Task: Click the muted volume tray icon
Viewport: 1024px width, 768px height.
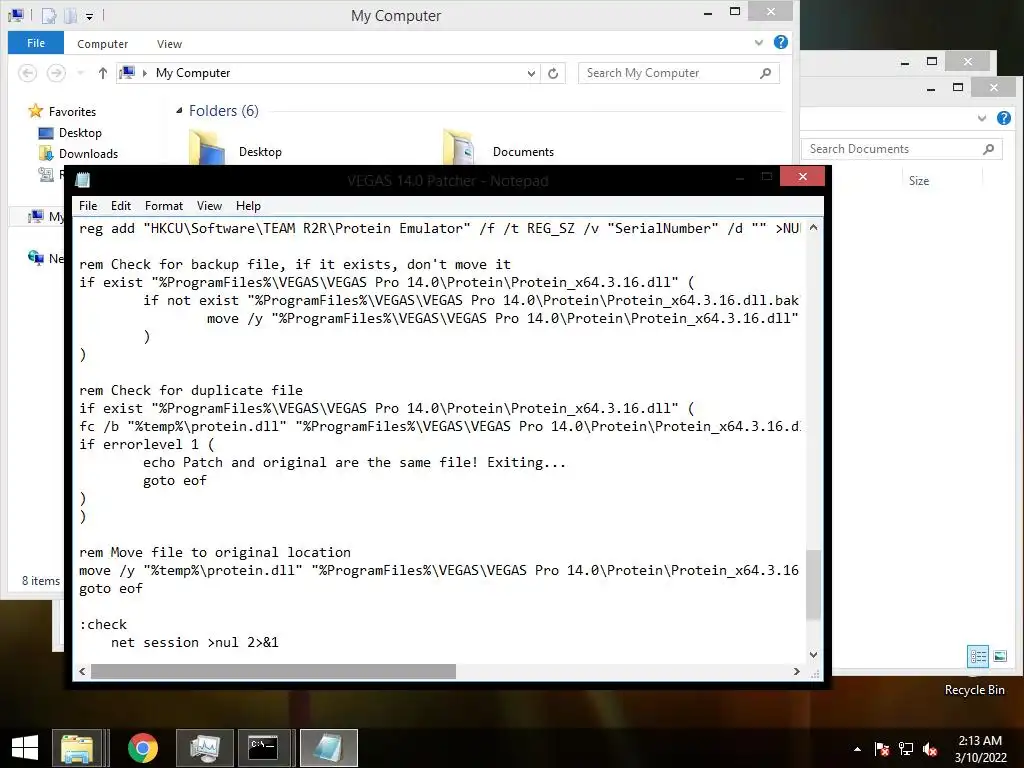Action: pos(930,749)
